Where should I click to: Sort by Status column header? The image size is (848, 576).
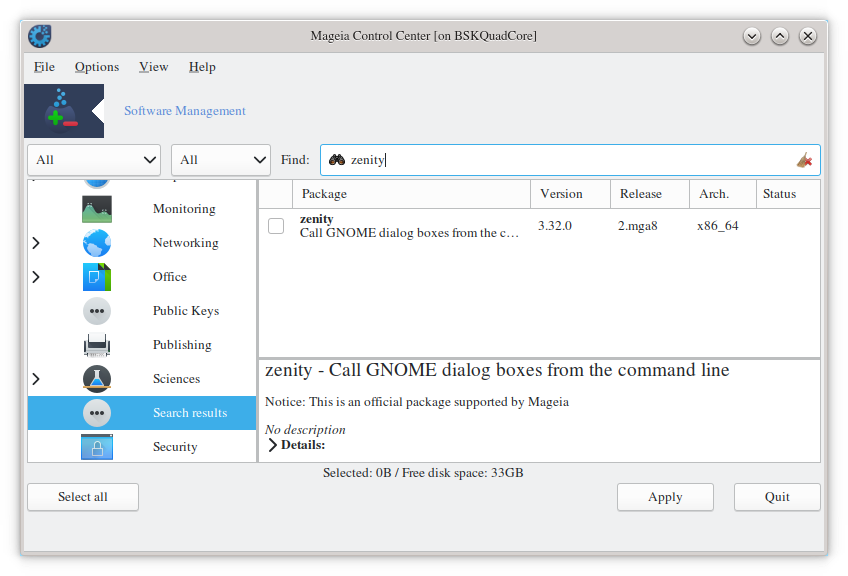[x=788, y=194]
